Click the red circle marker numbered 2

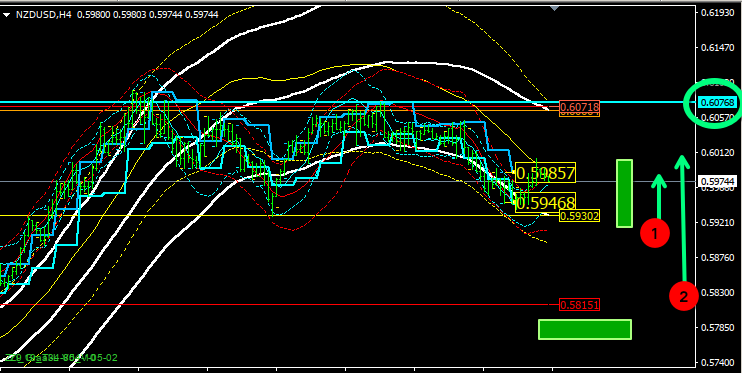point(684,297)
